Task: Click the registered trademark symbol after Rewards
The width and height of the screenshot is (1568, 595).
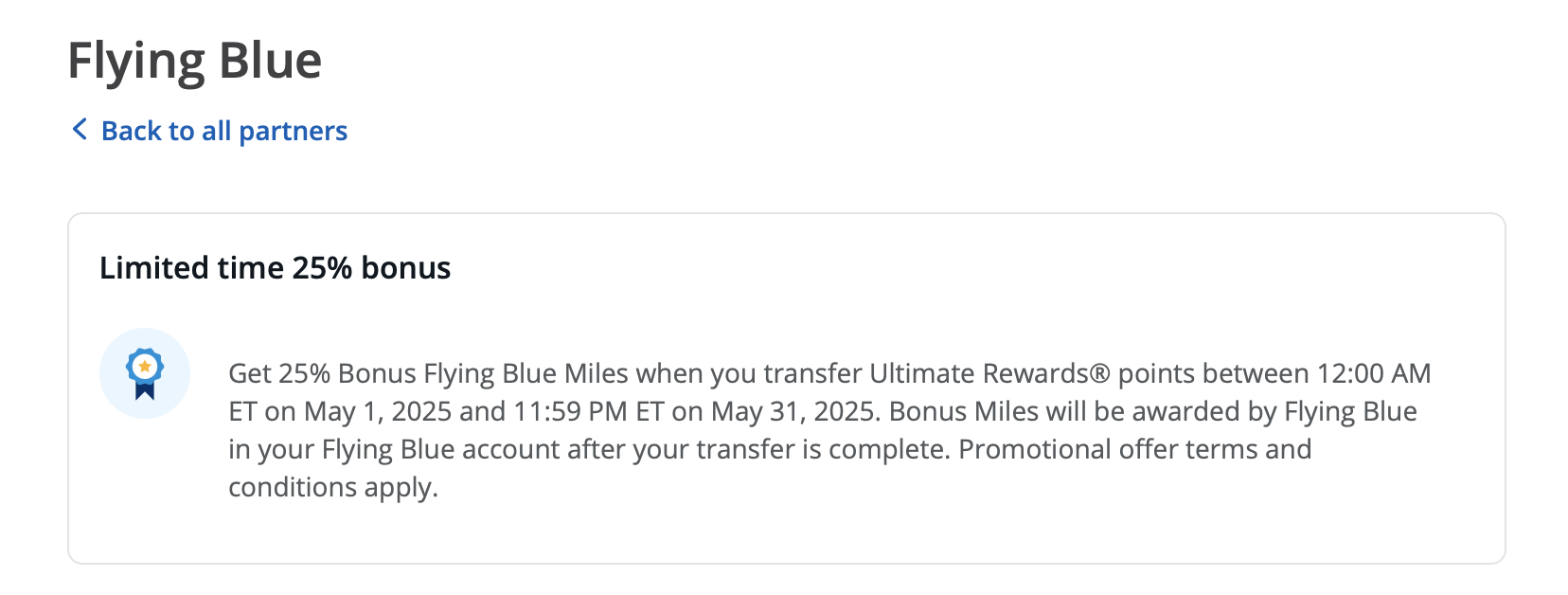Action: click(1099, 373)
